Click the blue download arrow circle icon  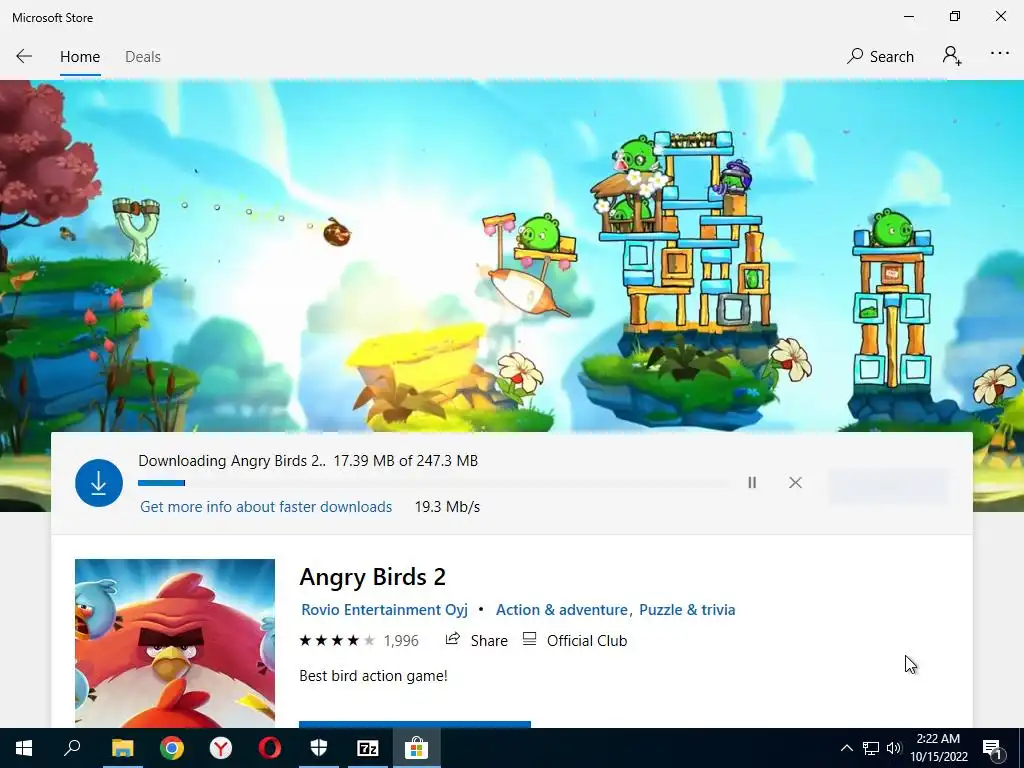click(x=99, y=483)
